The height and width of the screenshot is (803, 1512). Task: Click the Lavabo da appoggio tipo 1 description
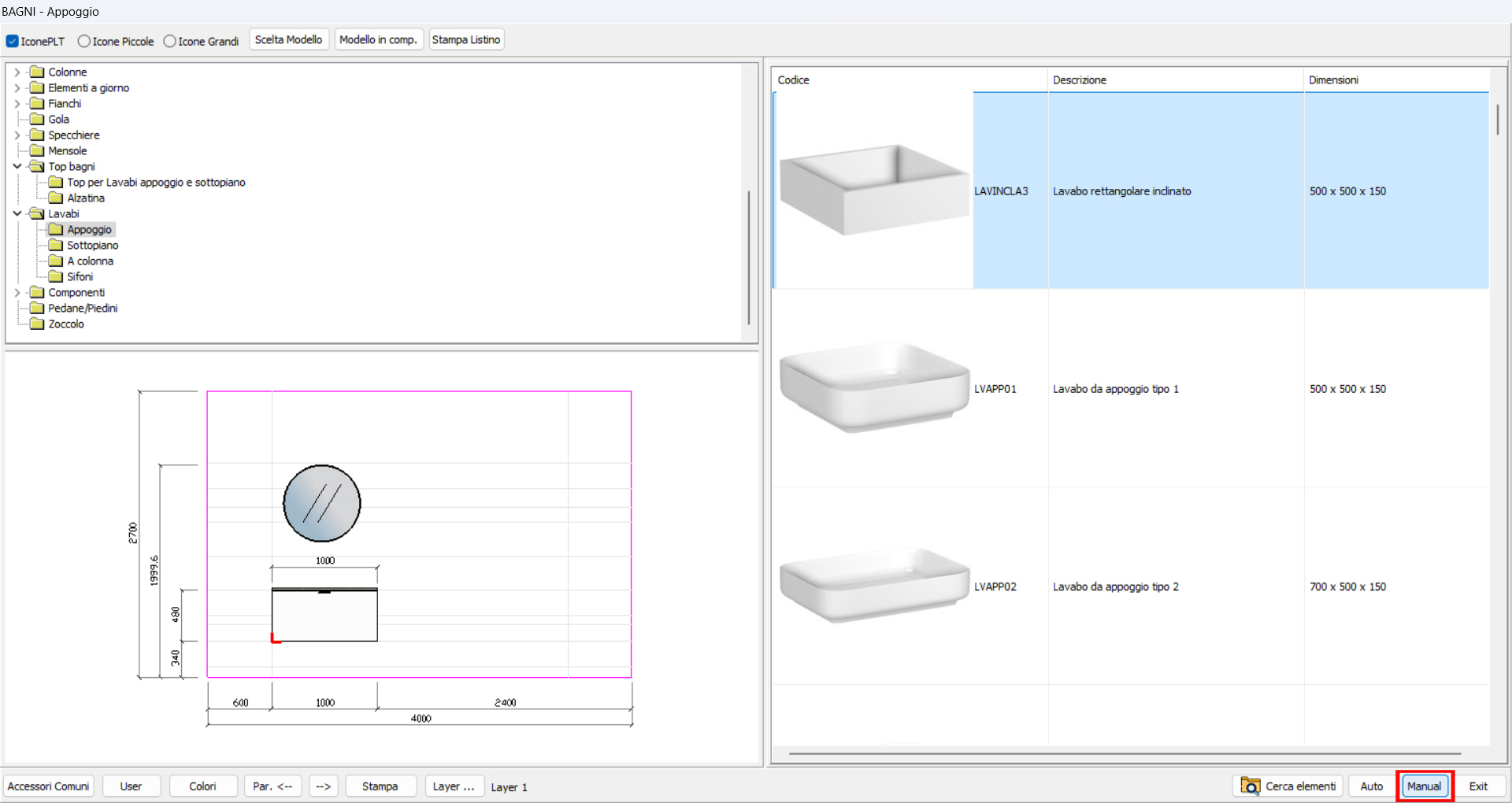click(1116, 389)
